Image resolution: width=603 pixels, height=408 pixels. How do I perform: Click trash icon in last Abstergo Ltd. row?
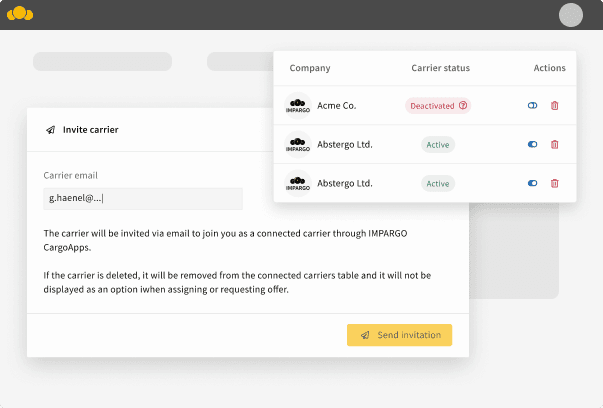(x=555, y=183)
